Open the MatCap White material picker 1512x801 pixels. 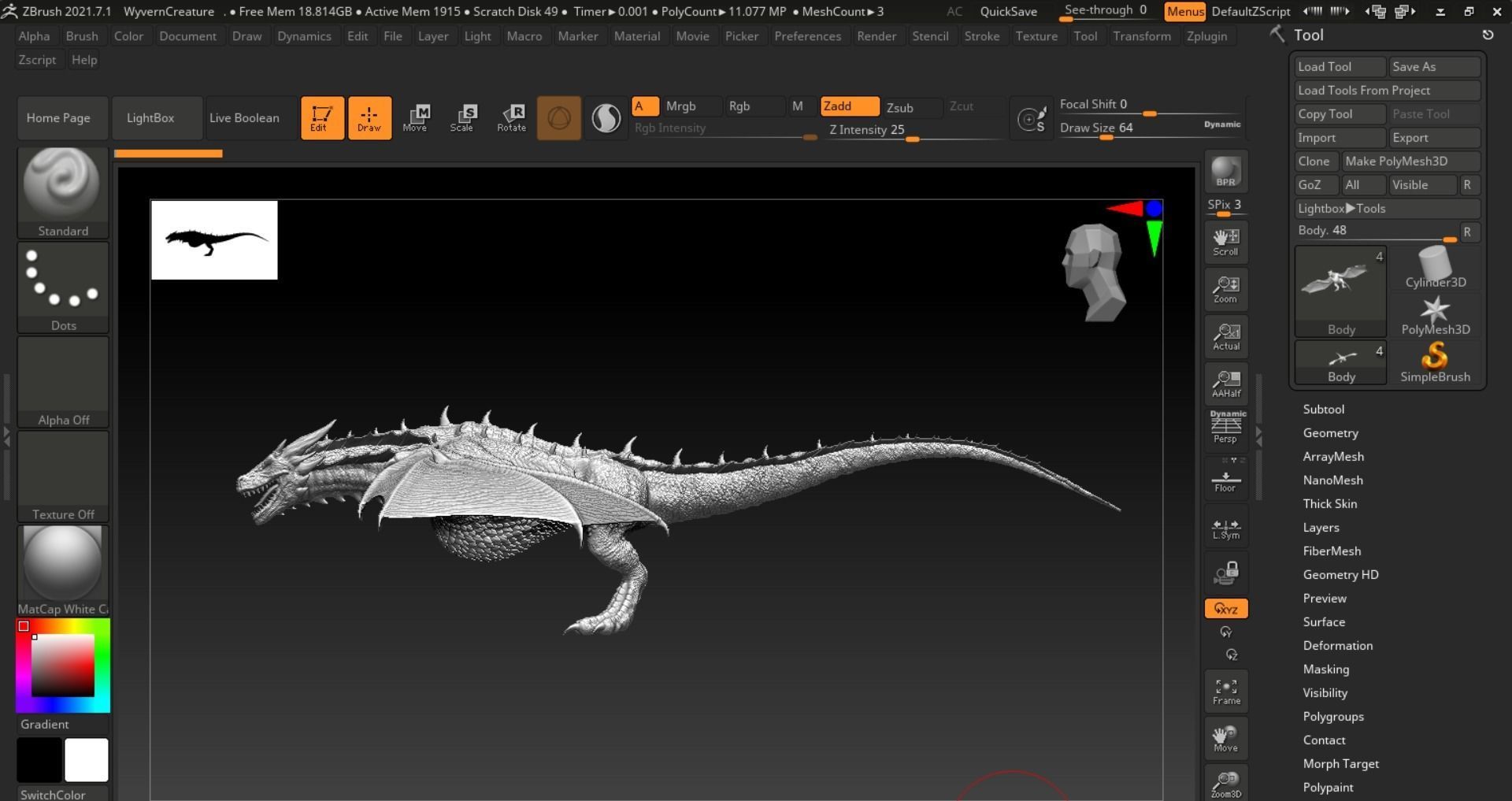tap(63, 570)
